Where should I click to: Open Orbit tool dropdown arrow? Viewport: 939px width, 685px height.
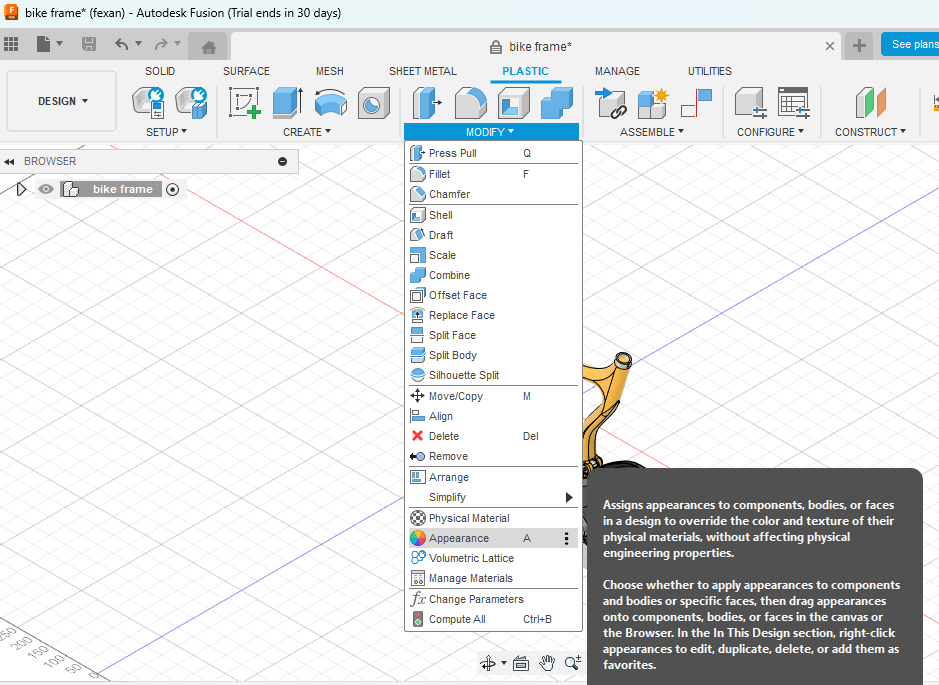point(504,663)
